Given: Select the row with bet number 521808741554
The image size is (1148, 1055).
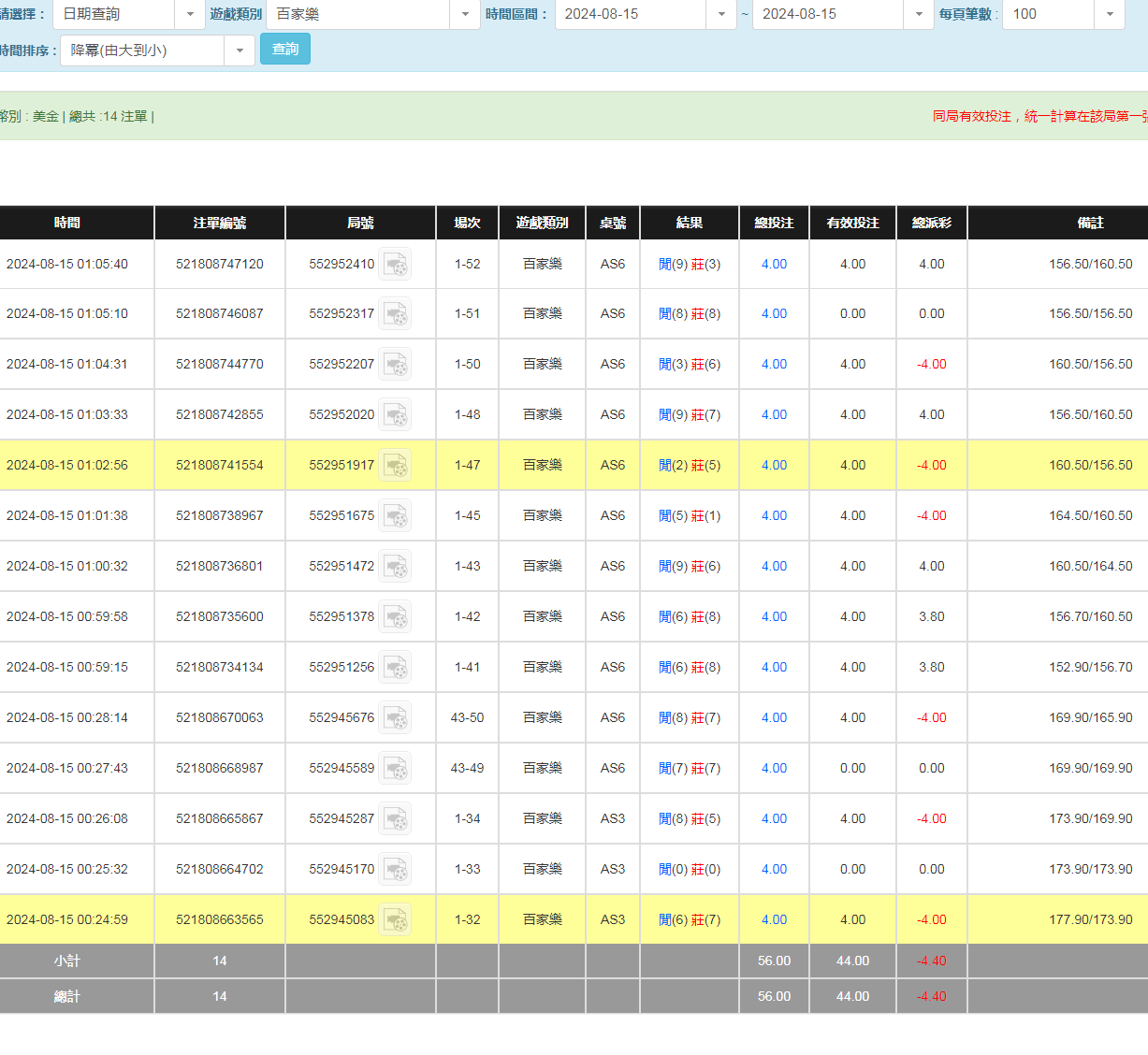Looking at the screenshot, I should [x=220, y=466].
